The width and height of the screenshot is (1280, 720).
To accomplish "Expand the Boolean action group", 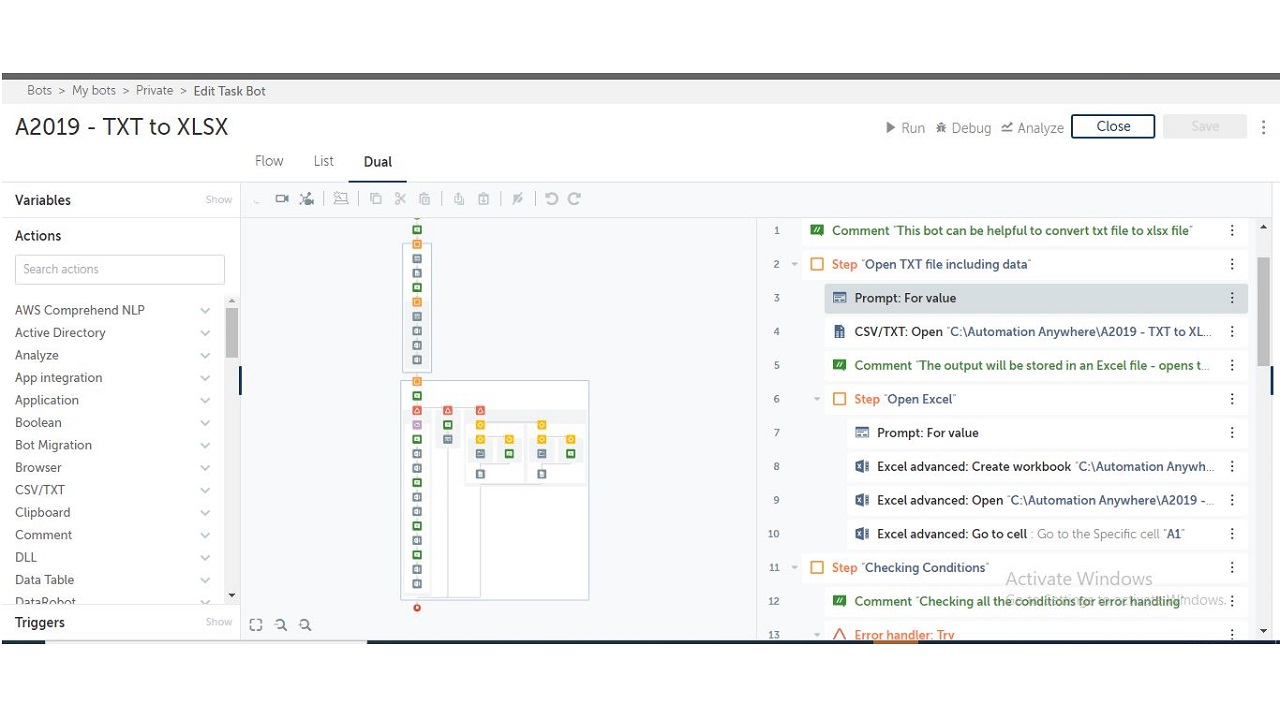I will point(205,423).
